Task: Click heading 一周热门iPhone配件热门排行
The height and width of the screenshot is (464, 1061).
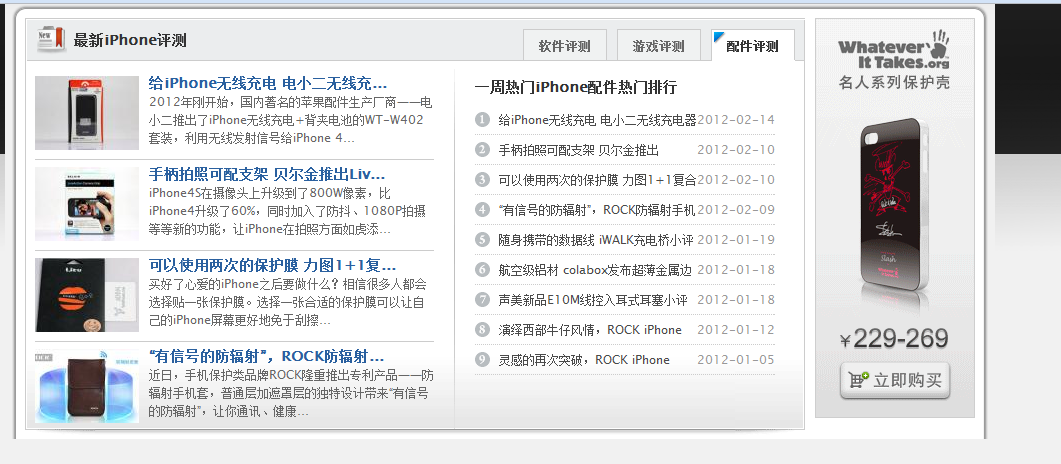Action: (576, 87)
